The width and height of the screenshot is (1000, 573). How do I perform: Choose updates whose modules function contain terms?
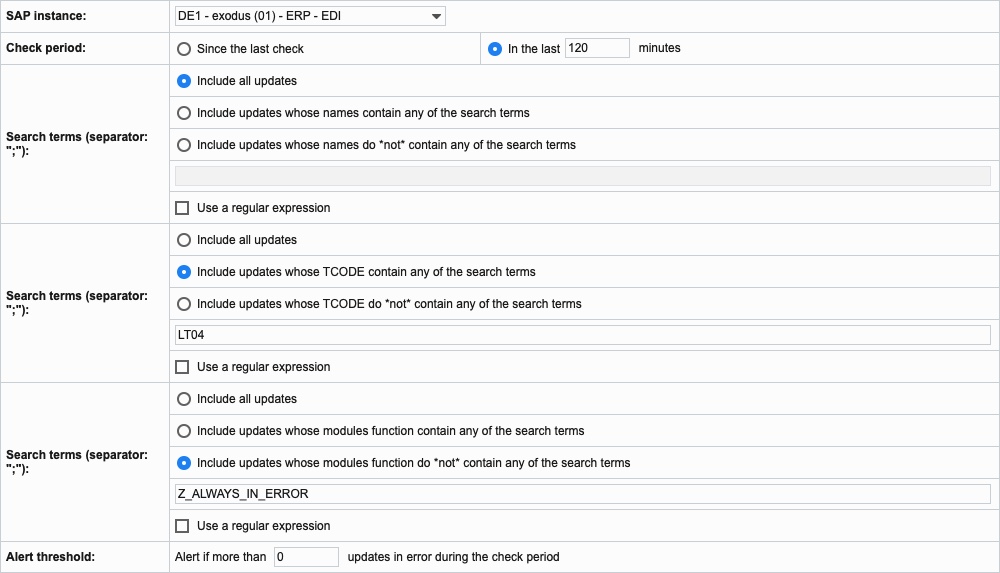(184, 431)
